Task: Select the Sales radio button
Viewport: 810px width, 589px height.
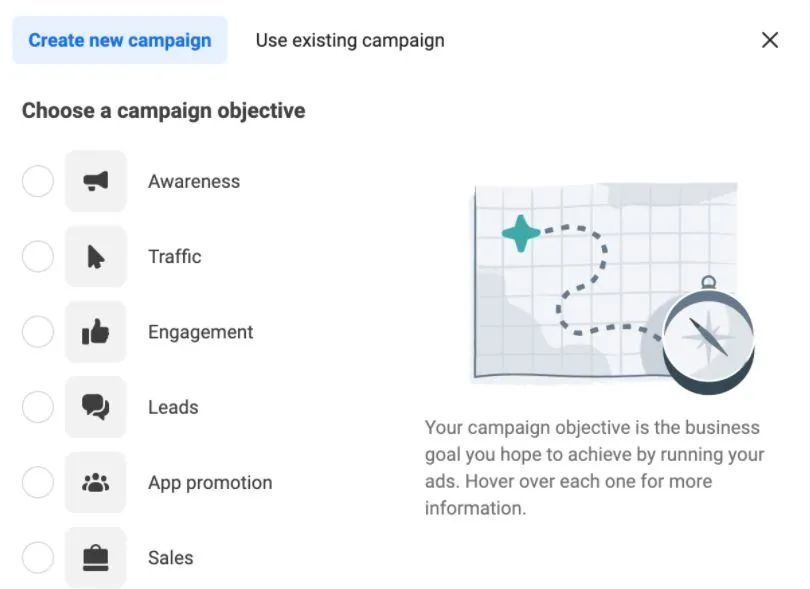Action: click(x=38, y=557)
